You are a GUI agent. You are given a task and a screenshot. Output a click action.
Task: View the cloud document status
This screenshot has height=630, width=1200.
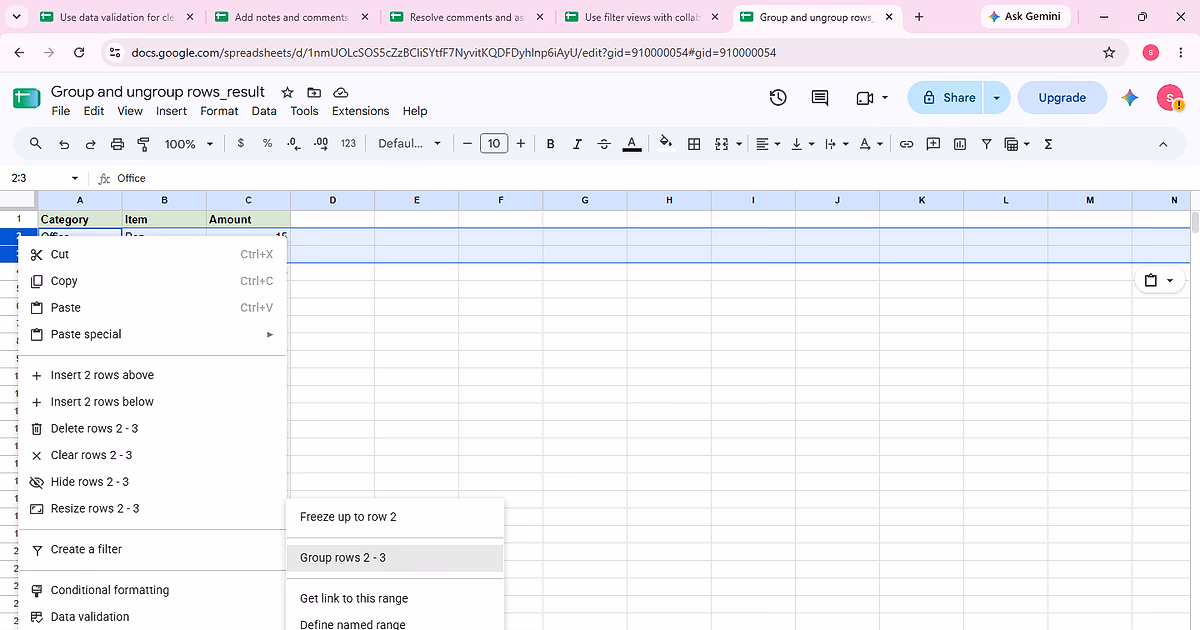(341, 92)
